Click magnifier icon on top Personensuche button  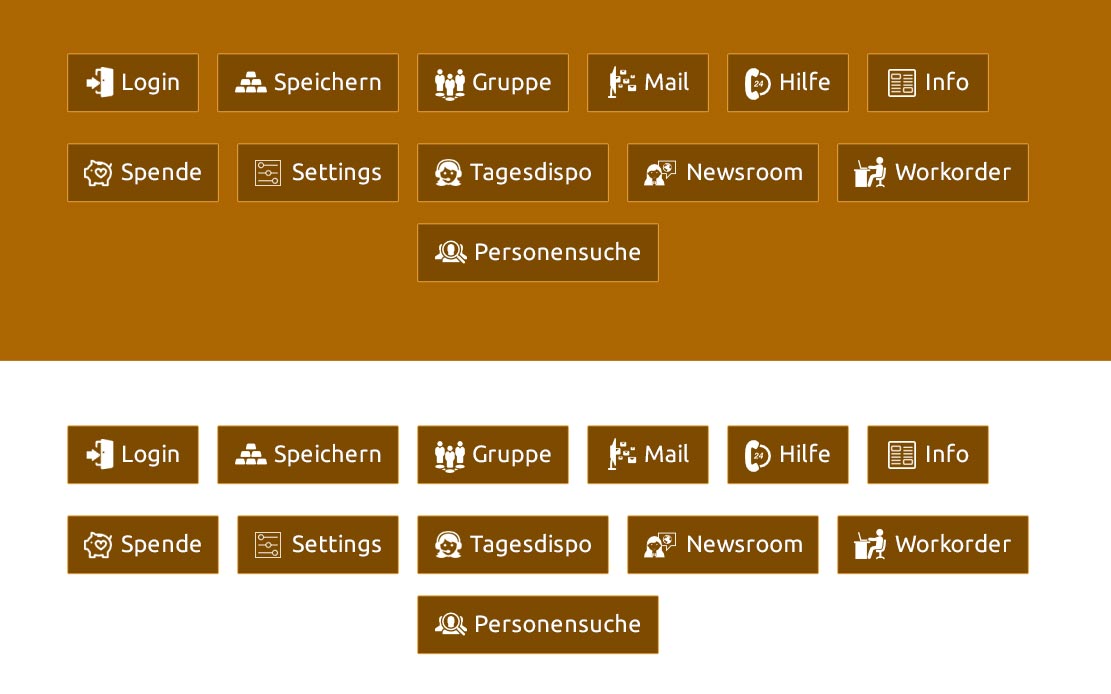tap(451, 252)
